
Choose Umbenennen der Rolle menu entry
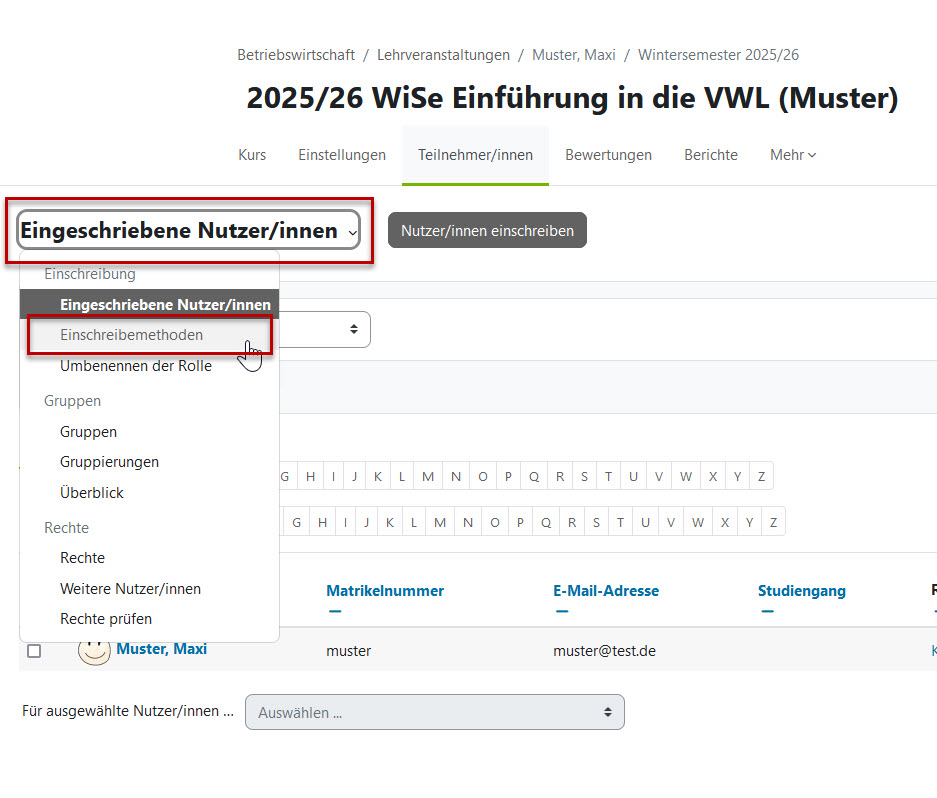click(135, 366)
